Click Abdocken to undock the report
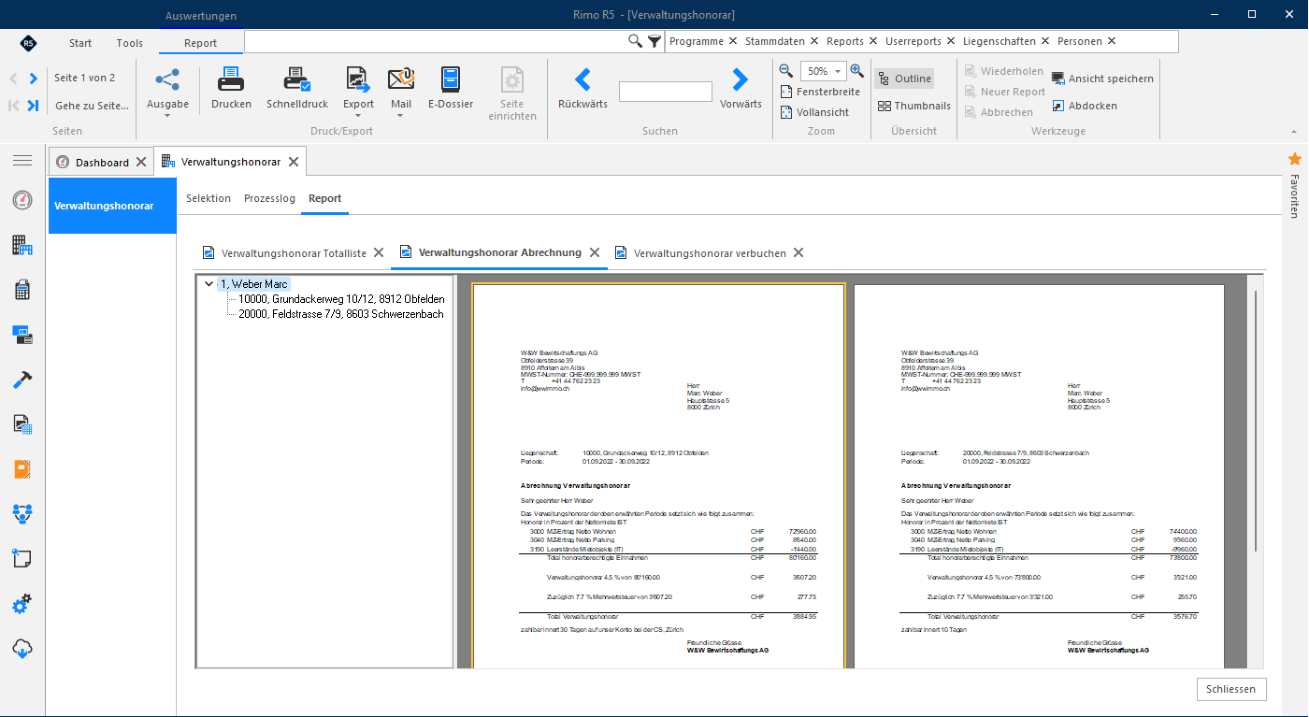The width and height of the screenshot is (1309, 717). (x=1085, y=105)
